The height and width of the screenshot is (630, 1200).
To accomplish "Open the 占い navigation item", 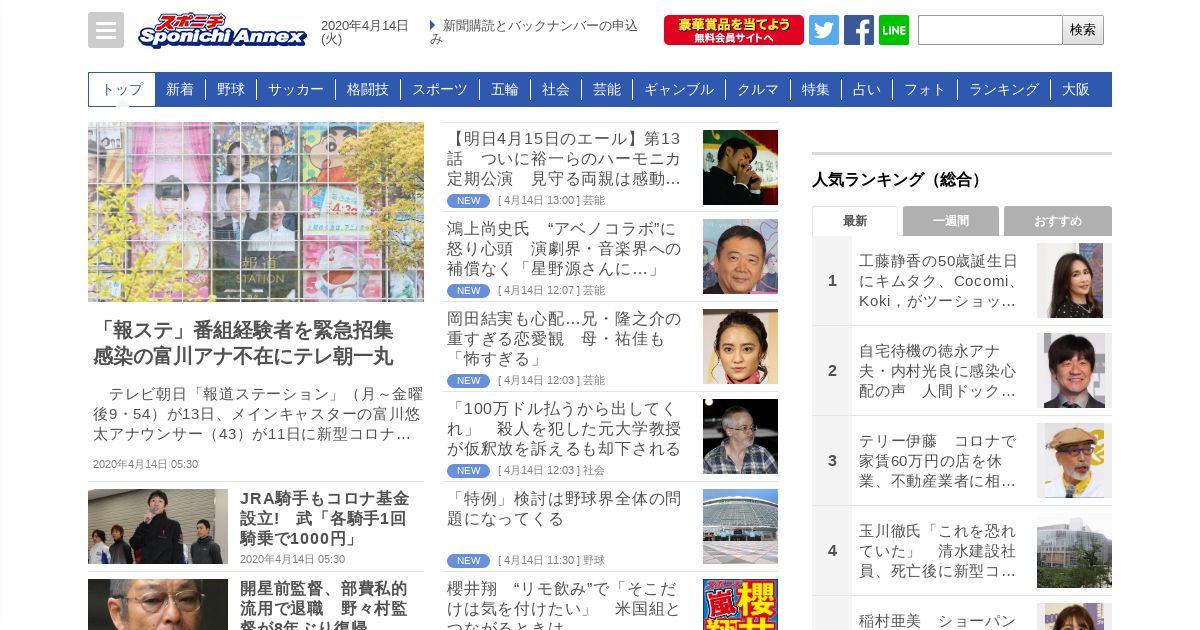I will (867, 89).
